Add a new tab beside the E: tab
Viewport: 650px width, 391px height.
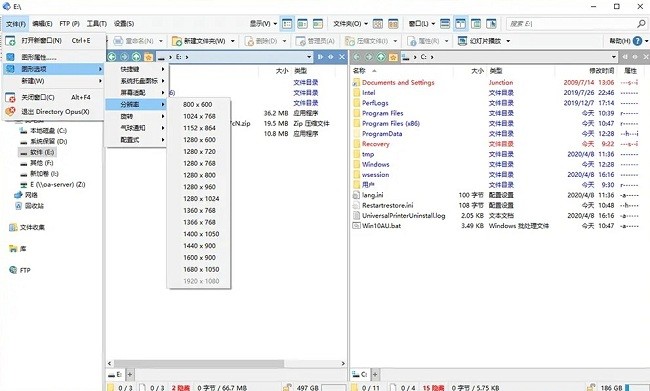pos(130,374)
